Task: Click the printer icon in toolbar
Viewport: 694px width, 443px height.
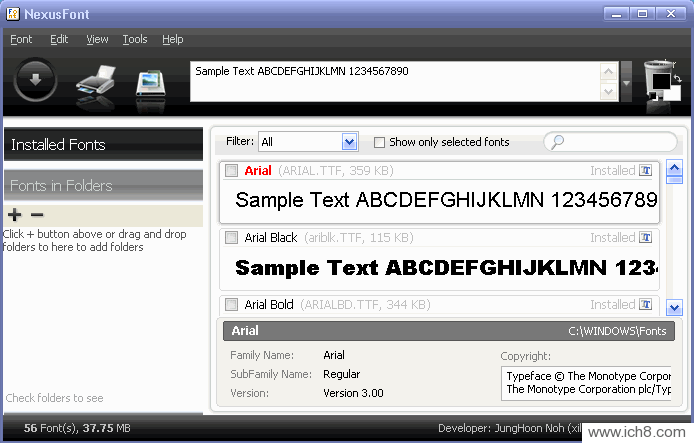Action: click(x=95, y=80)
